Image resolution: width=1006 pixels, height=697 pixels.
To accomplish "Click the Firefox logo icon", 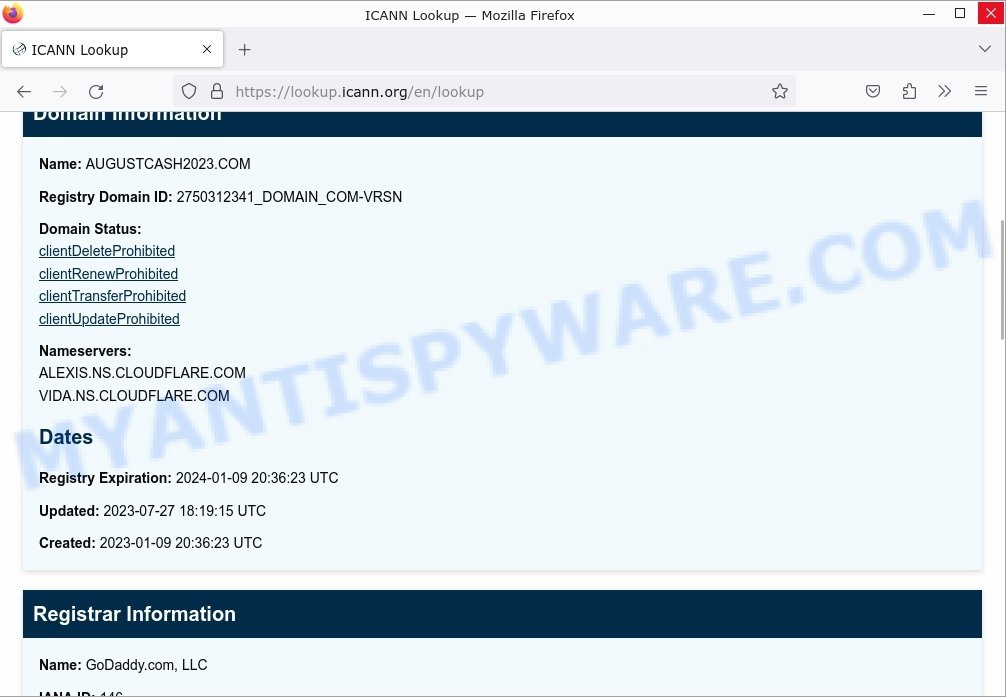I will tap(13, 13).
